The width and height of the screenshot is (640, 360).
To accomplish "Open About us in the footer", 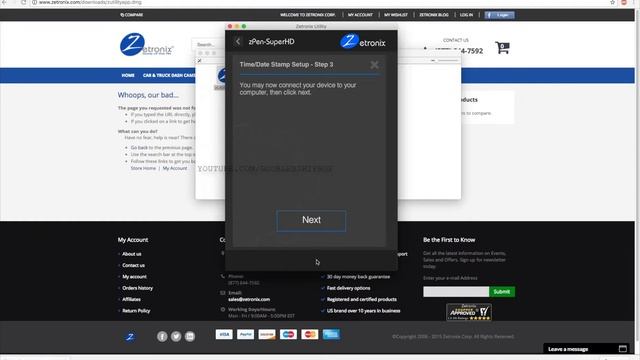I will [131, 254].
